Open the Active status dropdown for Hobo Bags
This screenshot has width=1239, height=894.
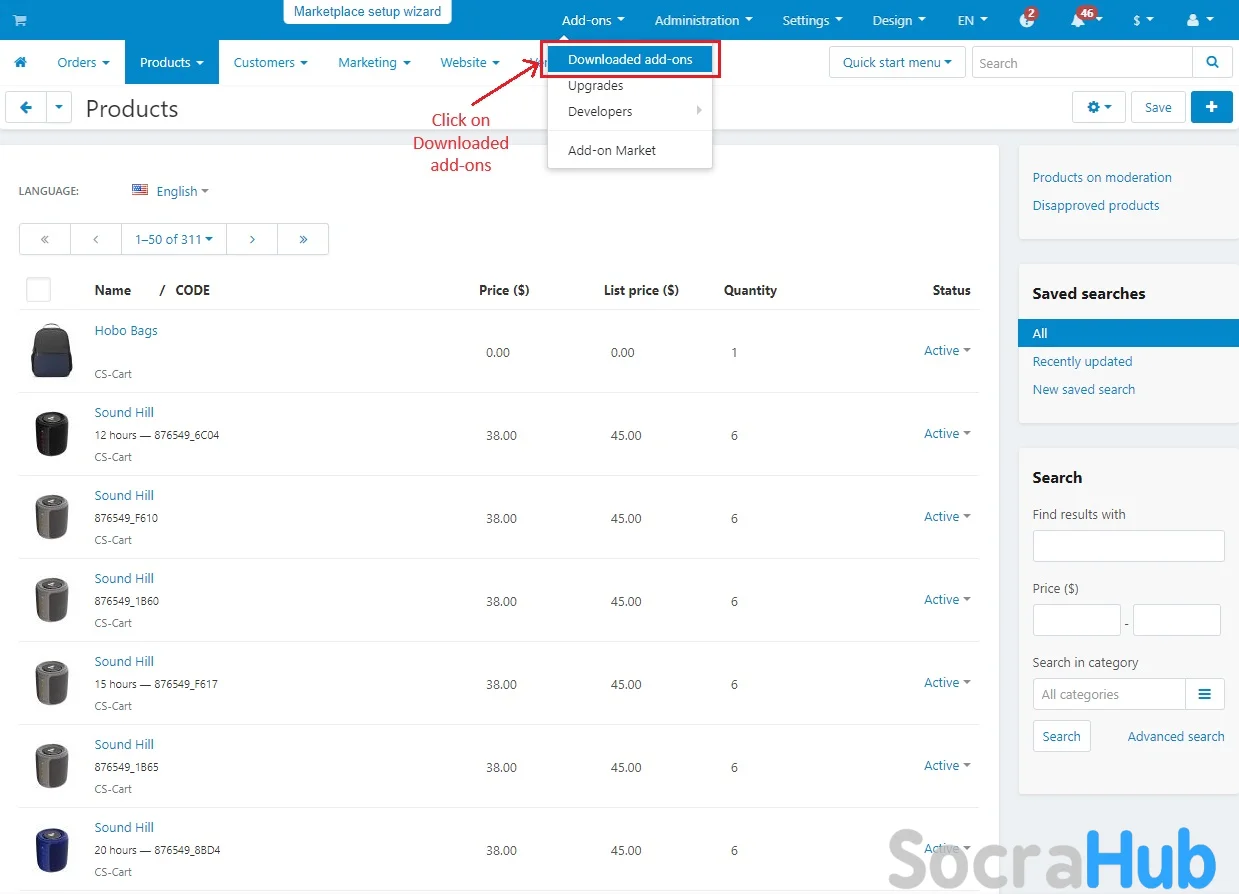click(x=946, y=351)
